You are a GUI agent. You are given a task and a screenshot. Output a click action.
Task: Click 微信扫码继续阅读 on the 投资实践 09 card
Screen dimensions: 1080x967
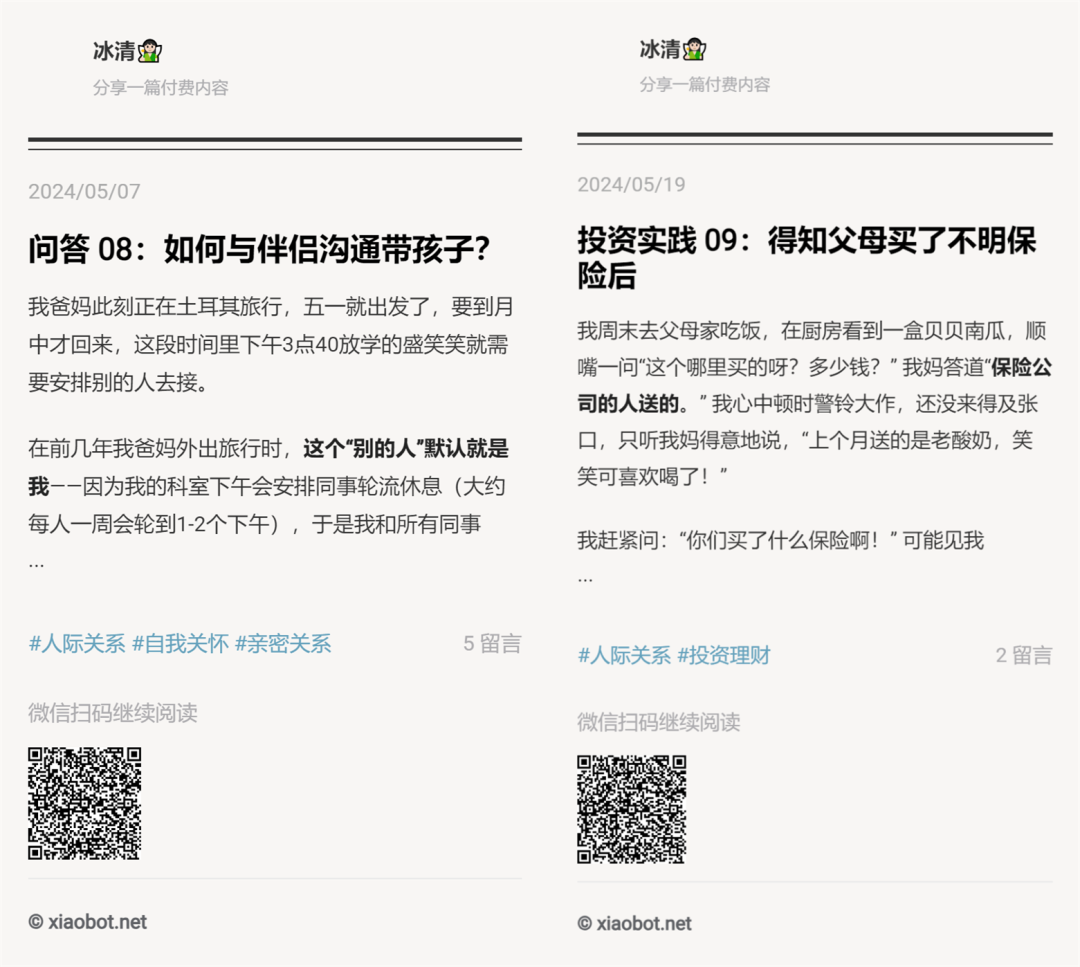coord(658,722)
